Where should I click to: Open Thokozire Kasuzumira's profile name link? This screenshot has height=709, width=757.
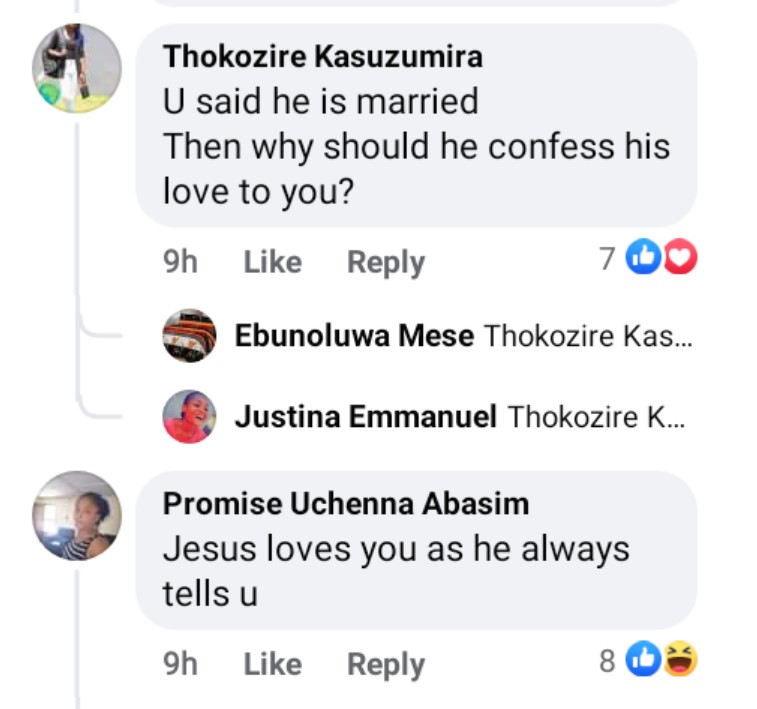[x=323, y=57]
